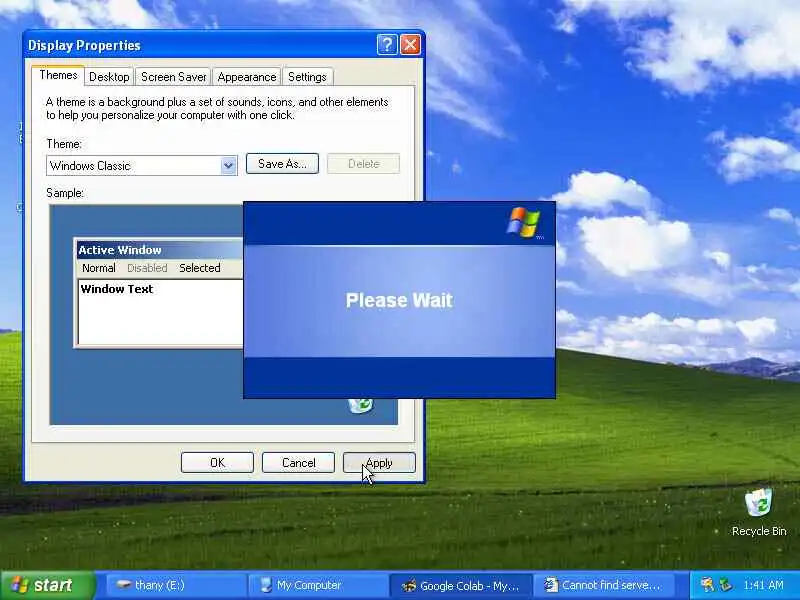
Task: Switch to Cannot find server taskbar window
Action: coord(603,585)
